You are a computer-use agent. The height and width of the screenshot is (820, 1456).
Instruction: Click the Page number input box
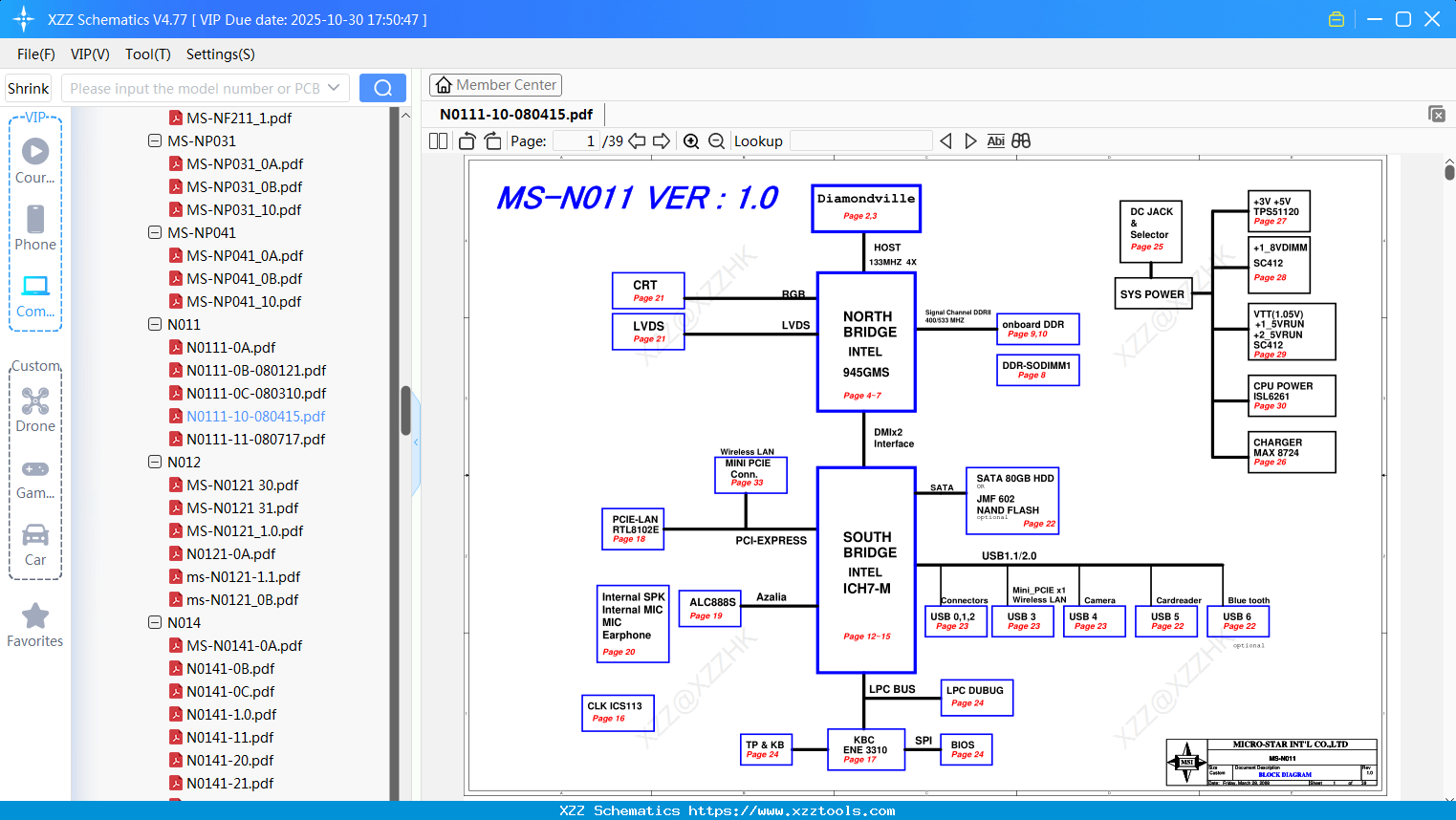click(x=576, y=140)
